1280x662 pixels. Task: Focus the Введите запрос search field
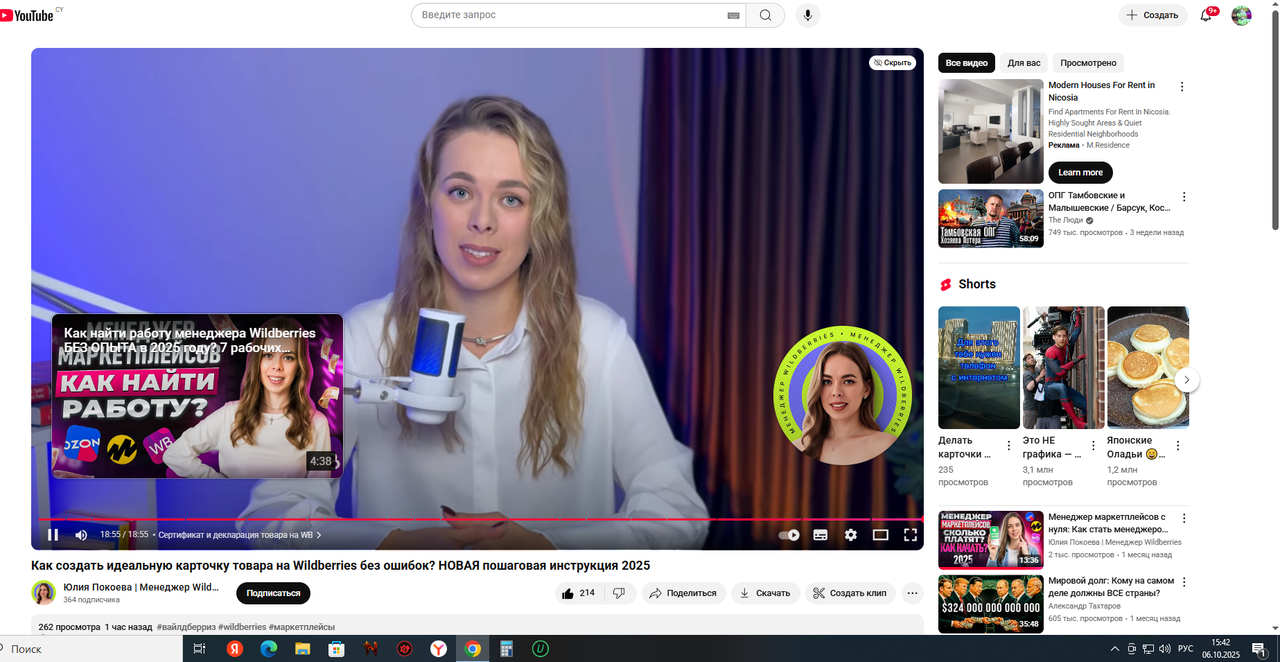tap(570, 15)
